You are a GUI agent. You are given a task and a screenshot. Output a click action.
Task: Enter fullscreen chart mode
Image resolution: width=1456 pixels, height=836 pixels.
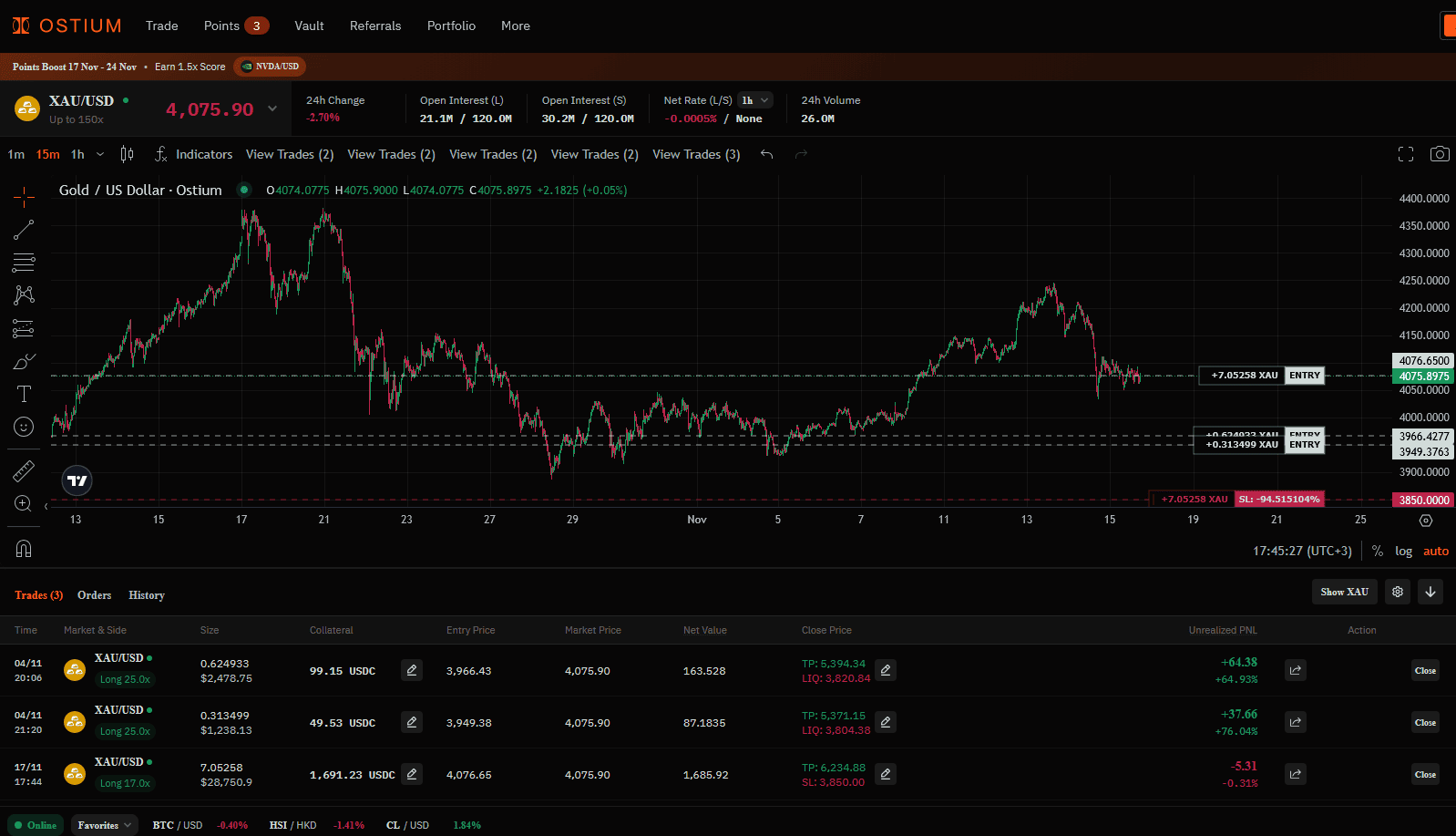(x=1406, y=154)
